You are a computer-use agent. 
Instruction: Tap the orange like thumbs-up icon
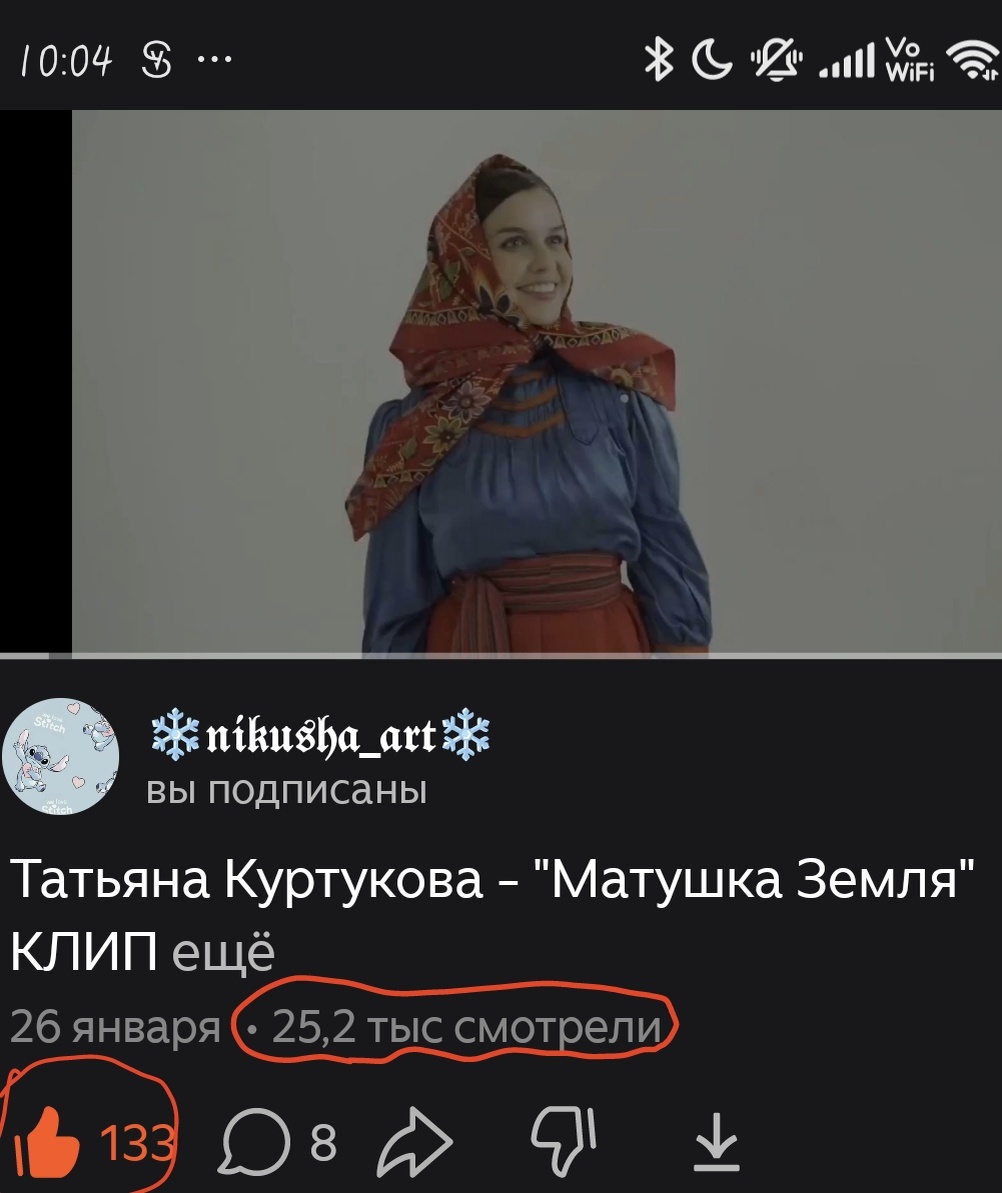click(x=48, y=1142)
